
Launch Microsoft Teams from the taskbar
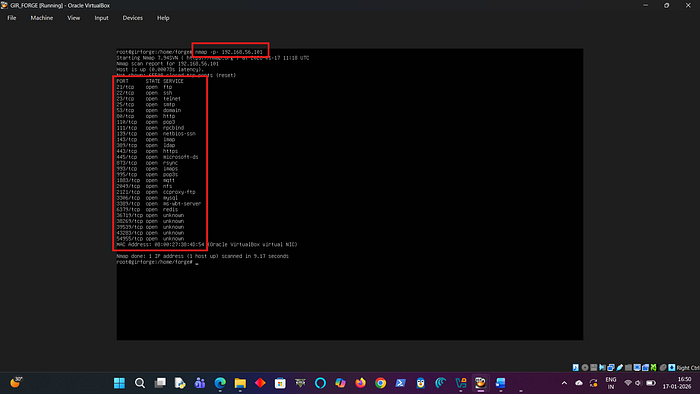(200, 383)
